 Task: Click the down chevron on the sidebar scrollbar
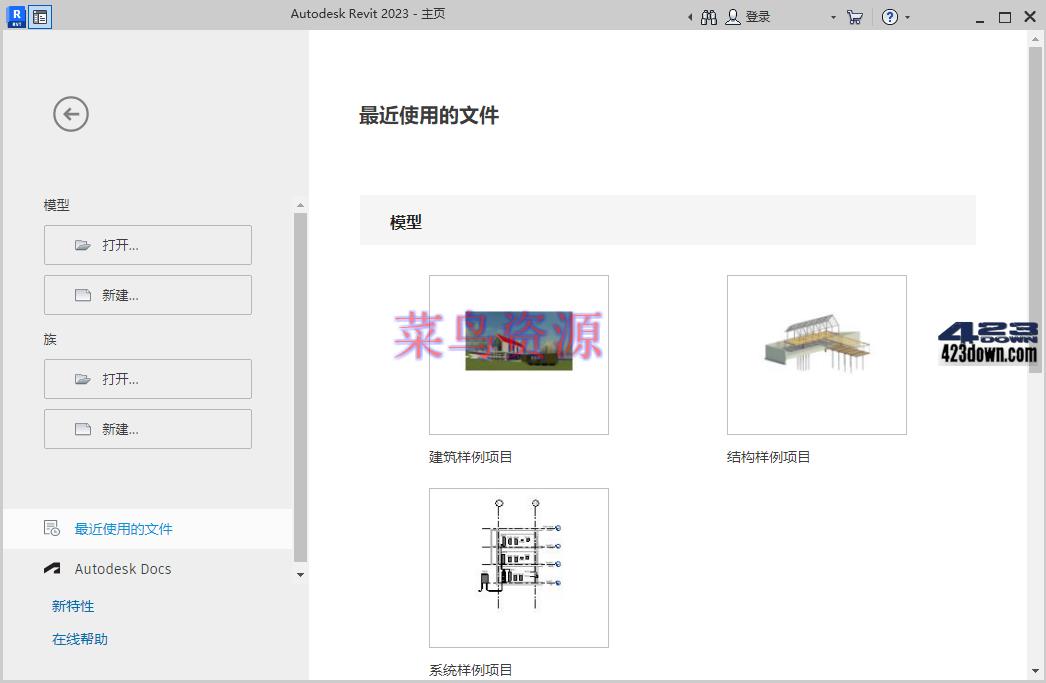coord(300,575)
